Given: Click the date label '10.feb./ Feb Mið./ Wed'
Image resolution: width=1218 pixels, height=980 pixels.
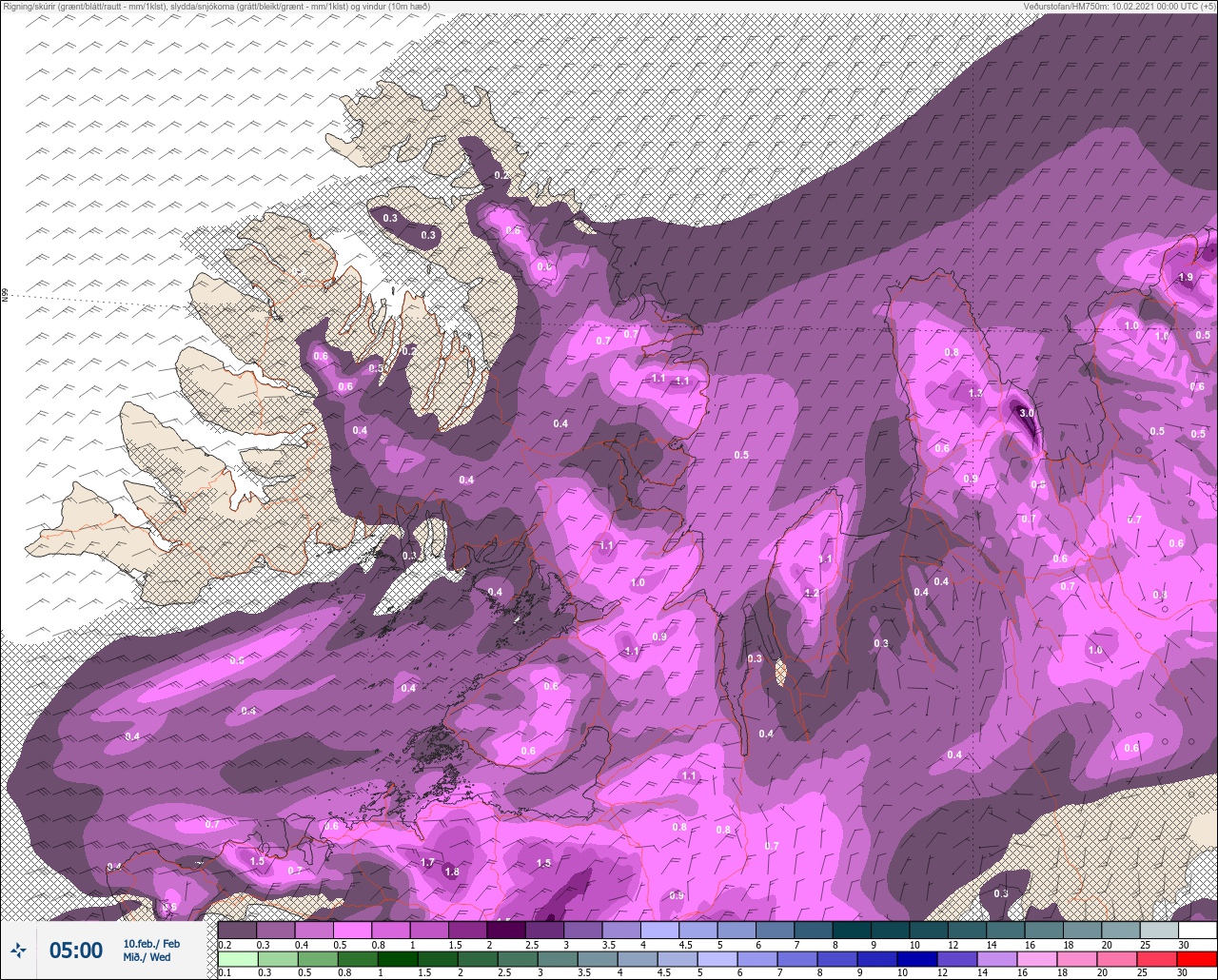Looking at the screenshot, I should 150,951.
